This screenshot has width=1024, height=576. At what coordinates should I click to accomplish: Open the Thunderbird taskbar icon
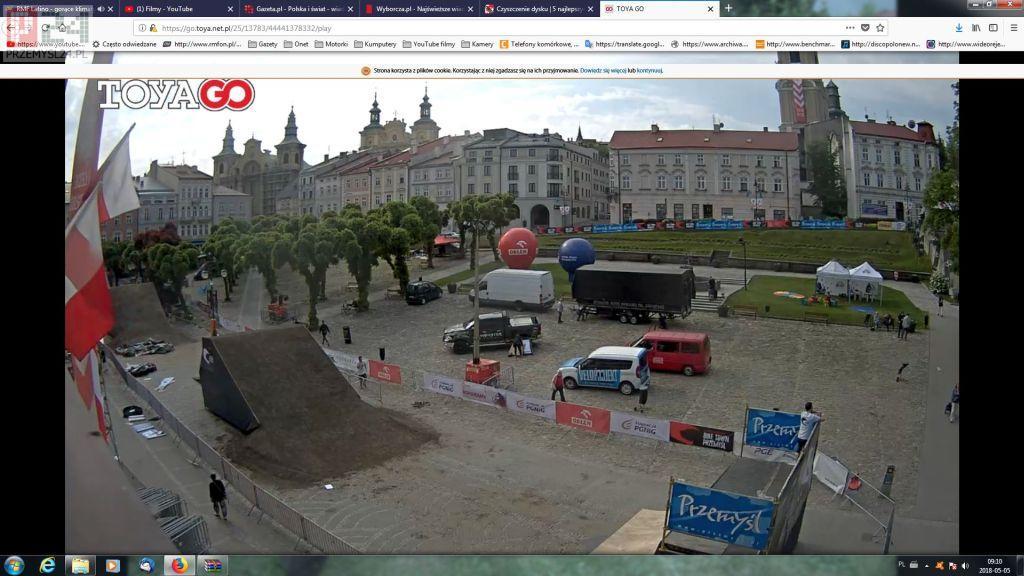point(146,566)
